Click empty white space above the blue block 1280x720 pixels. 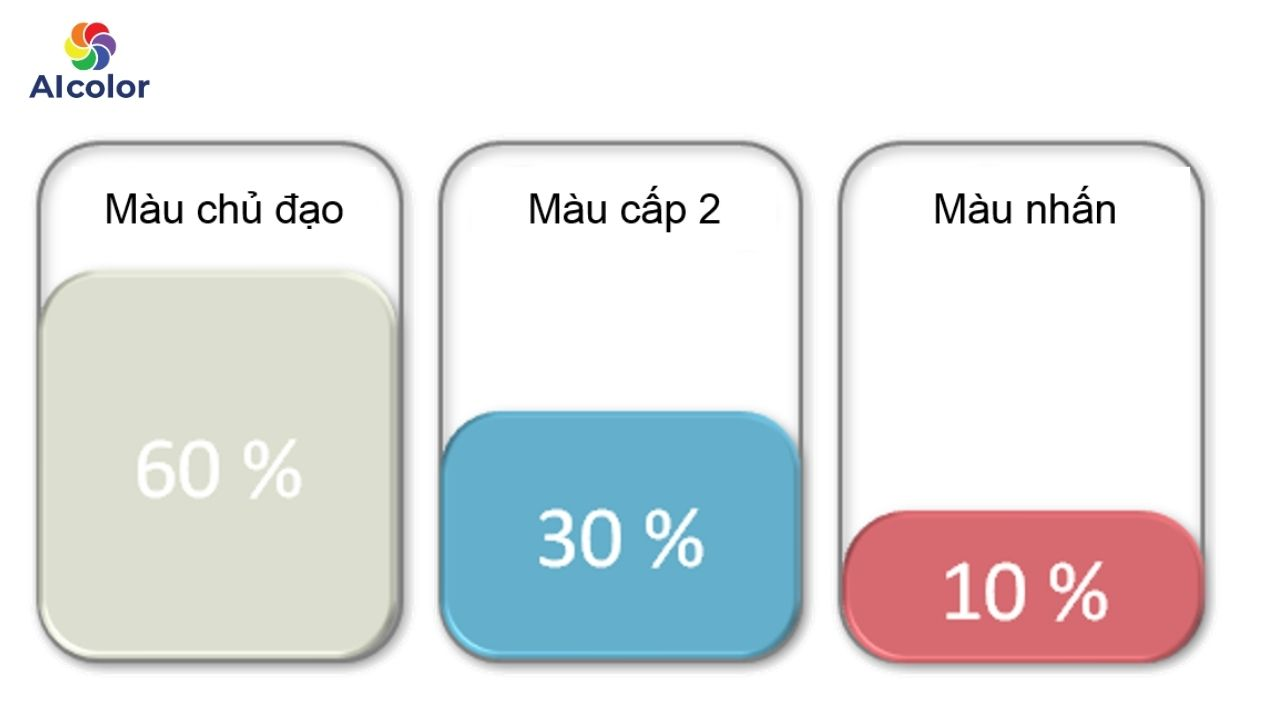[620, 320]
